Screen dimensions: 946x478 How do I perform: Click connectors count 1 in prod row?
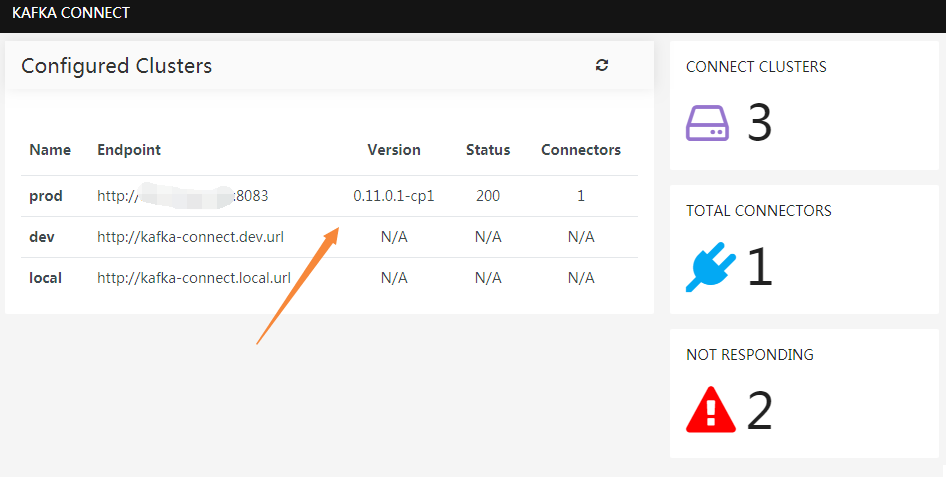(581, 196)
